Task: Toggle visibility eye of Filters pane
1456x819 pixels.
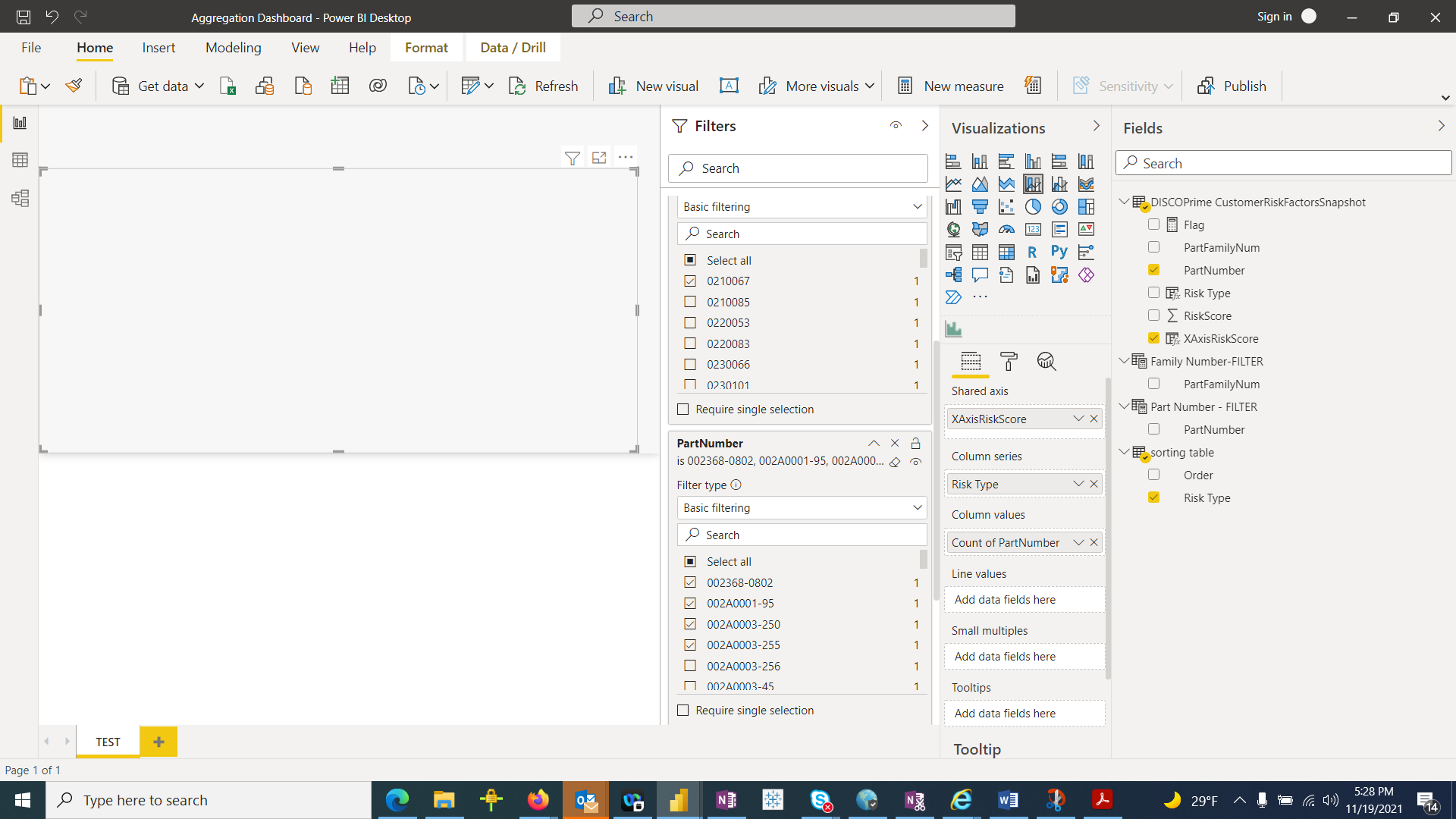Action: (x=896, y=126)
